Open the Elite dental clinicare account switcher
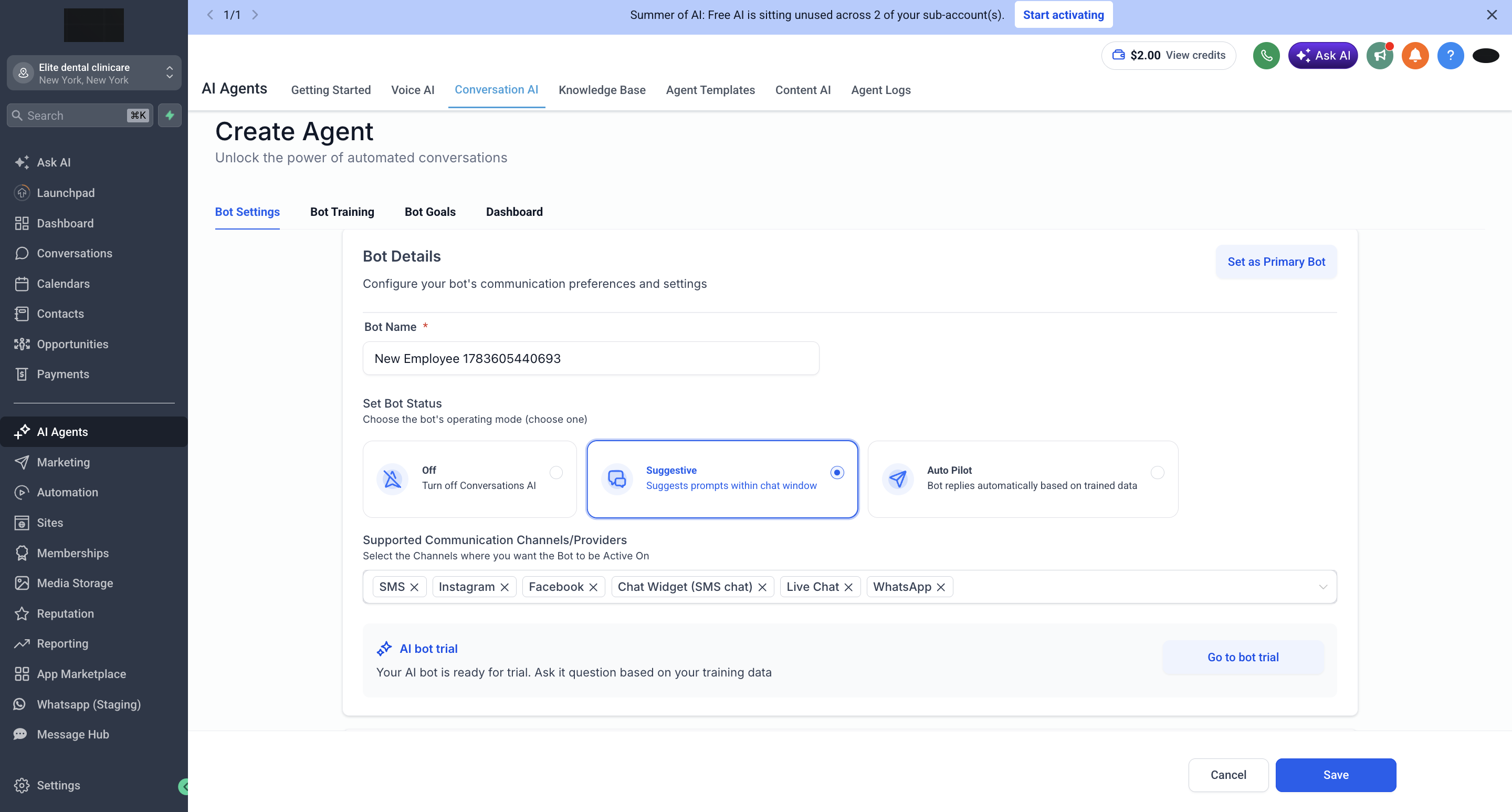The width and height of the screenshot is (1512, 812). tap(94, 73)
